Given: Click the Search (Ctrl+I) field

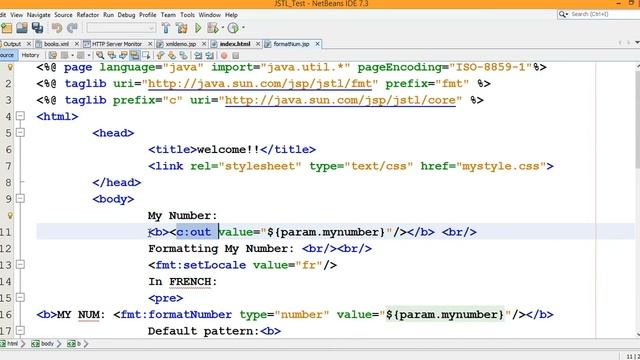Looking at the screenshot, I should coord(599,14).
